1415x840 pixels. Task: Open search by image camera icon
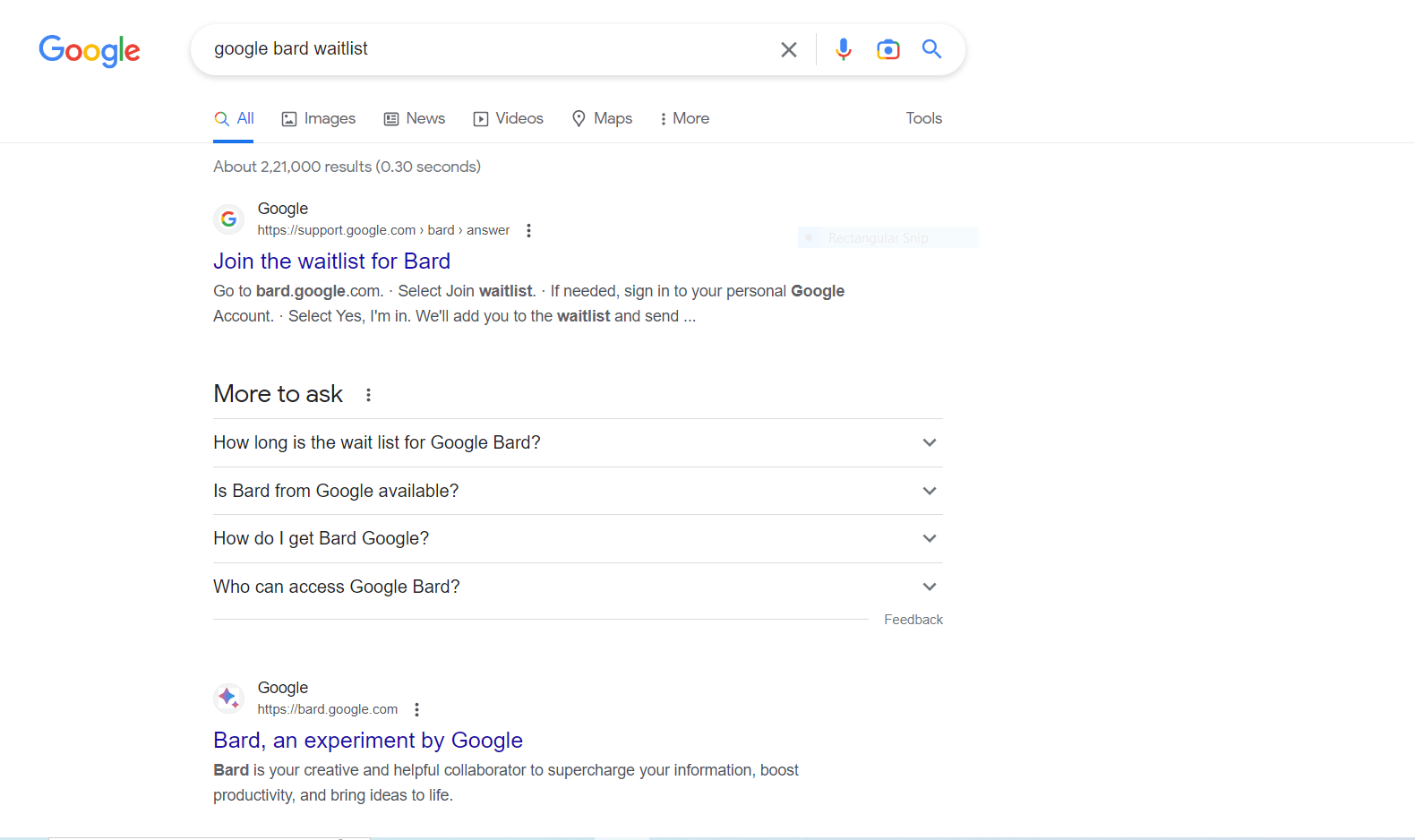888,49
